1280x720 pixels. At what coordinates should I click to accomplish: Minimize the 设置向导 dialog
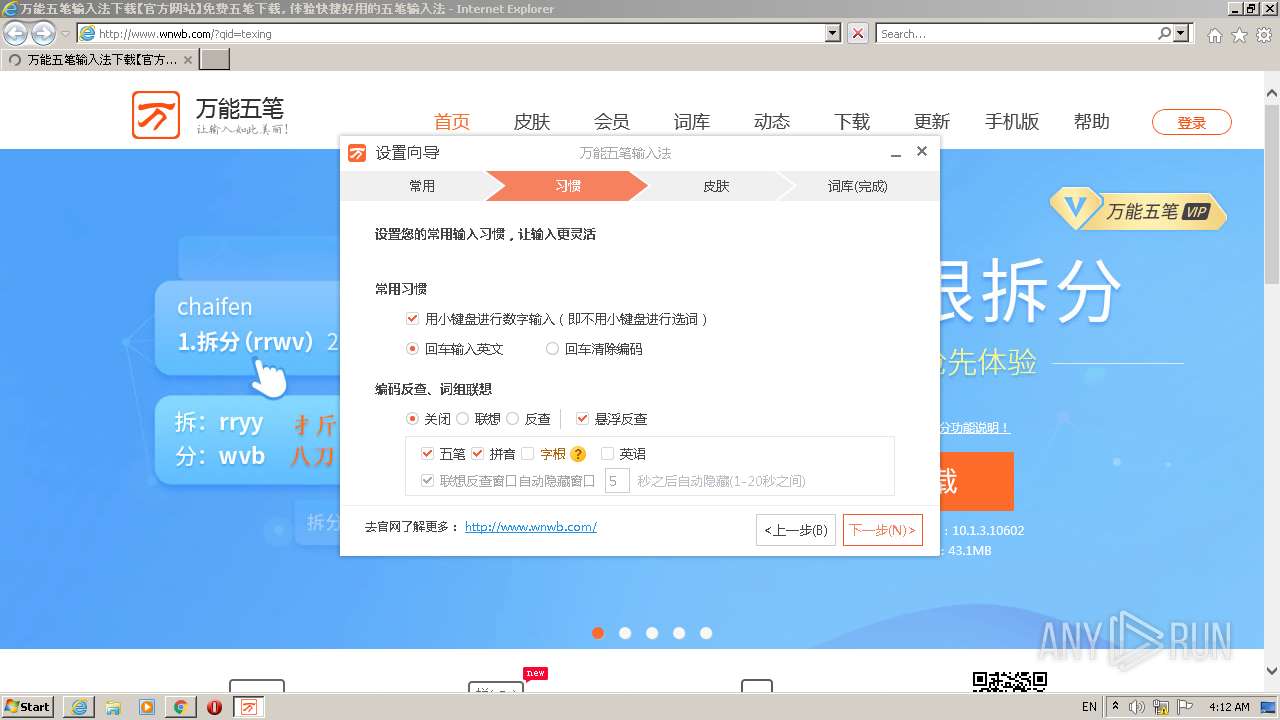point(896,153)
